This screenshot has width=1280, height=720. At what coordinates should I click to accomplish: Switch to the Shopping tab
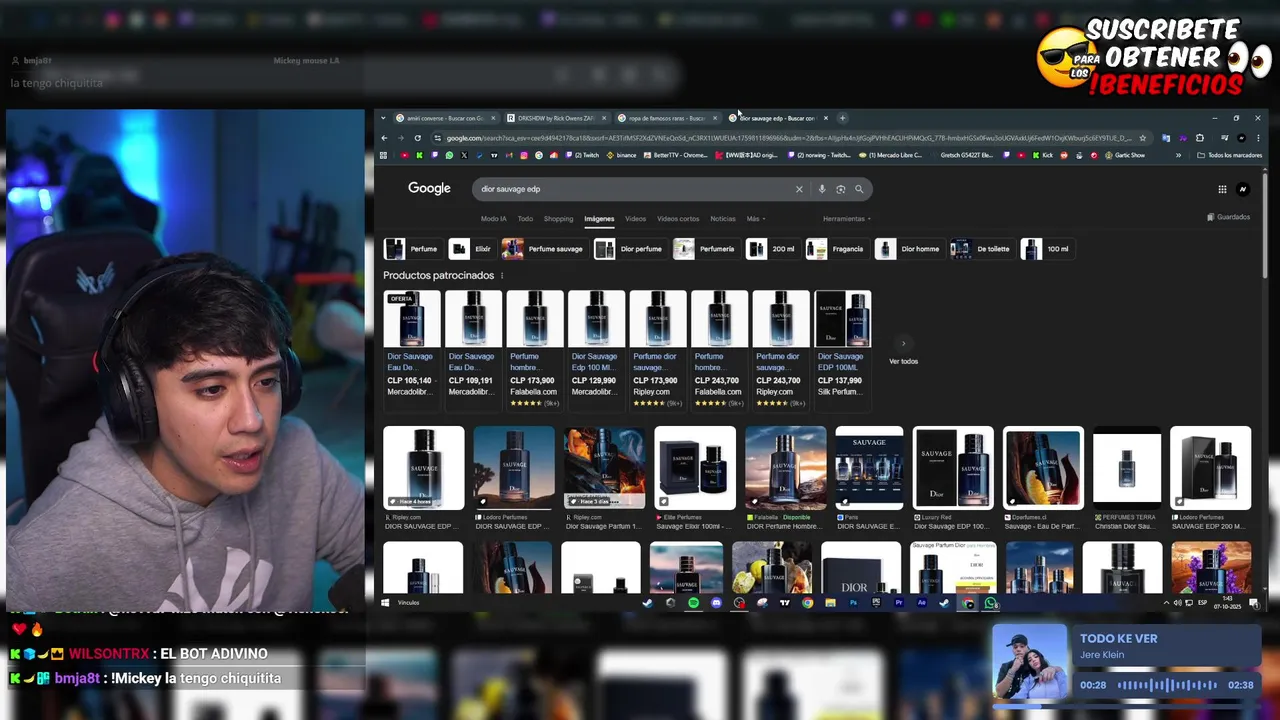click(x=558, y=219)
